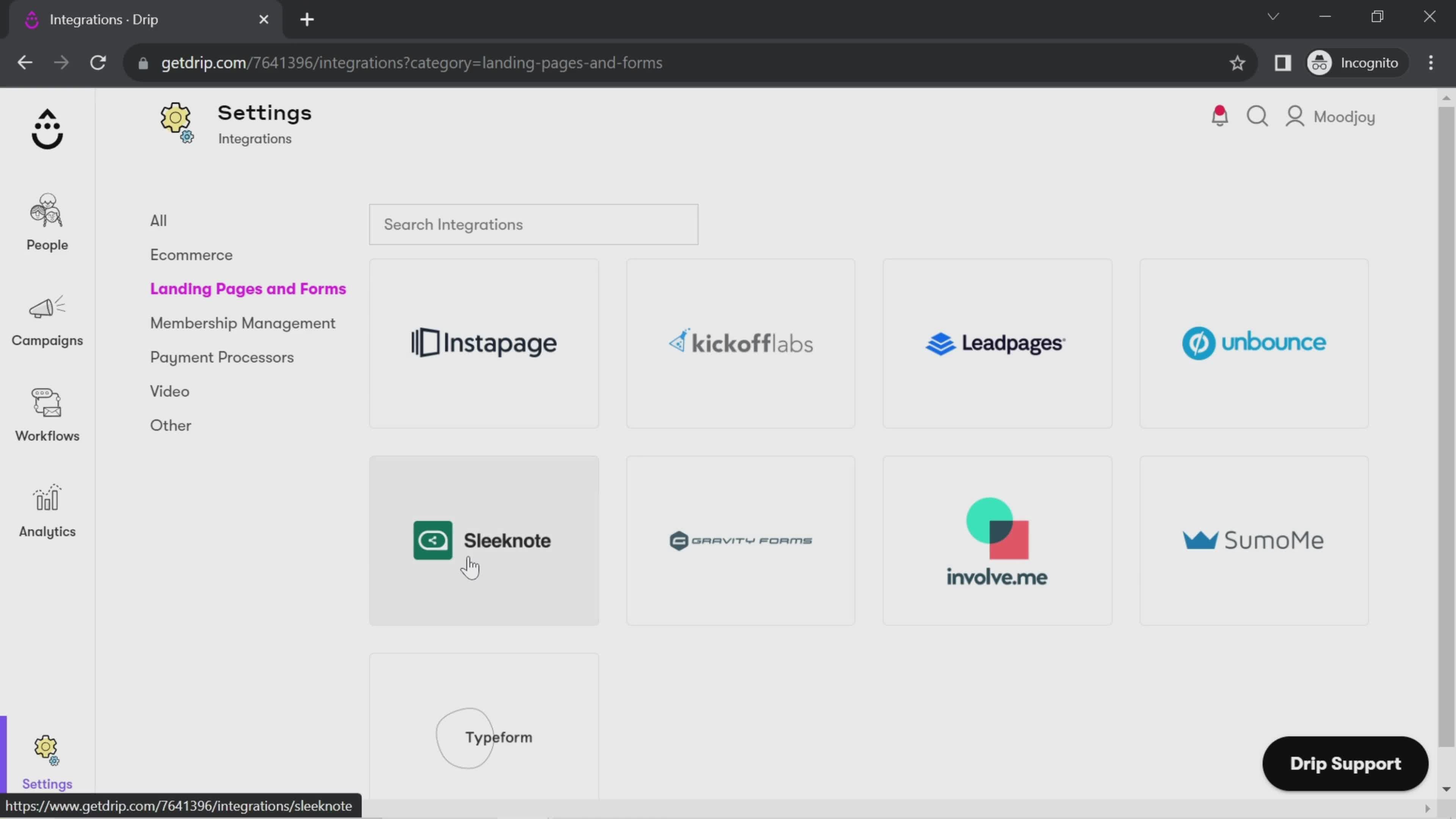Expand the Video integrations category
The width and height of the screenshot is (1456, 819).
[170, 391]
